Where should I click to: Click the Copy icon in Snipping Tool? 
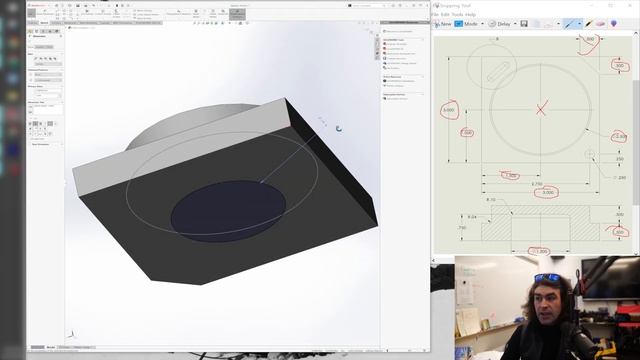click(537, 24)
